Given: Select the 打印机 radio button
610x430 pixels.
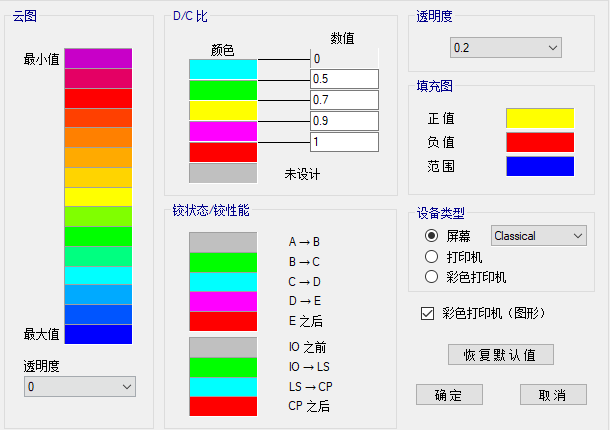Looking at the screenshot, I should coord(432,256).
